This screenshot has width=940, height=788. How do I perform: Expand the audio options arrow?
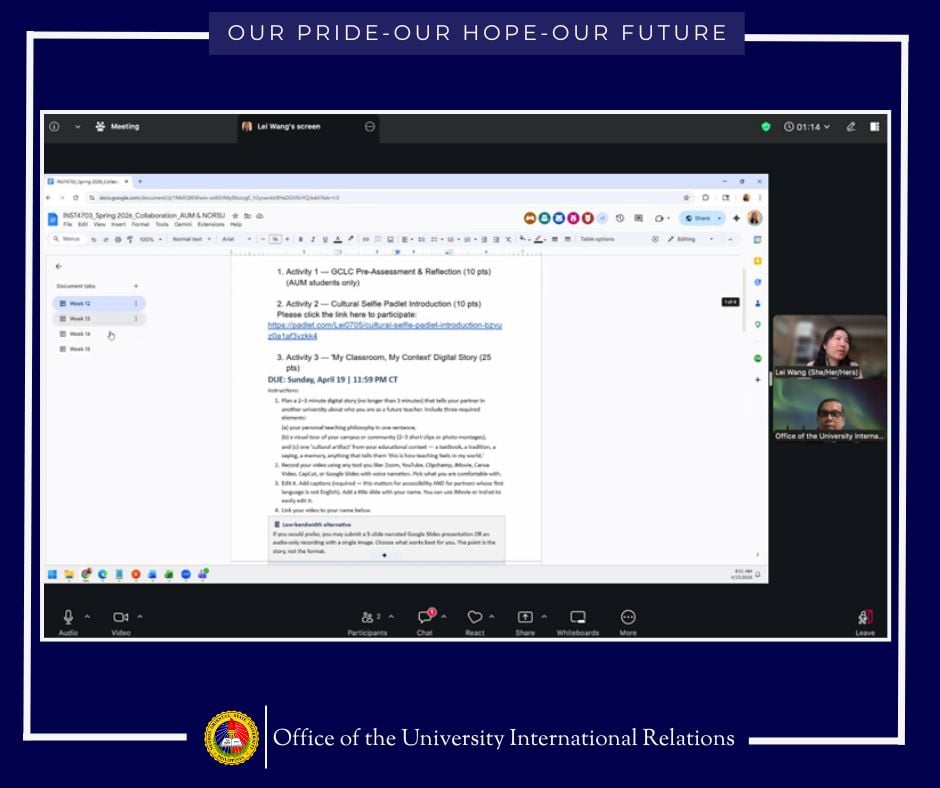(87, 617)
